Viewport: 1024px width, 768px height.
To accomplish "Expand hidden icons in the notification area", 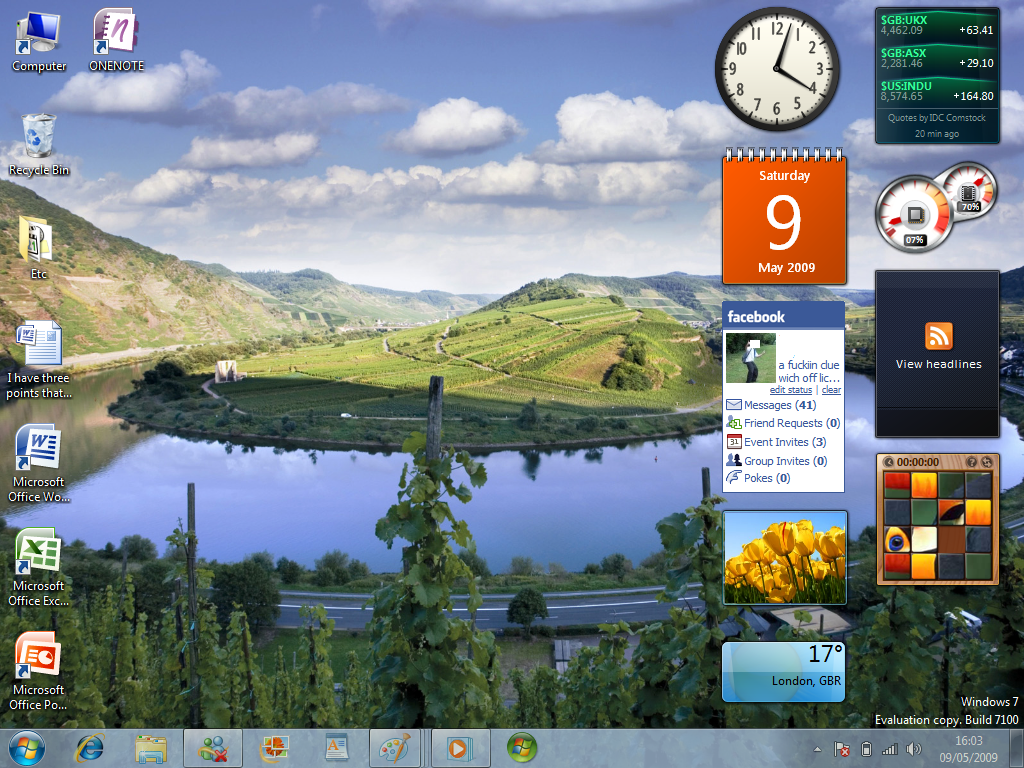I will (x=818, y=748).
